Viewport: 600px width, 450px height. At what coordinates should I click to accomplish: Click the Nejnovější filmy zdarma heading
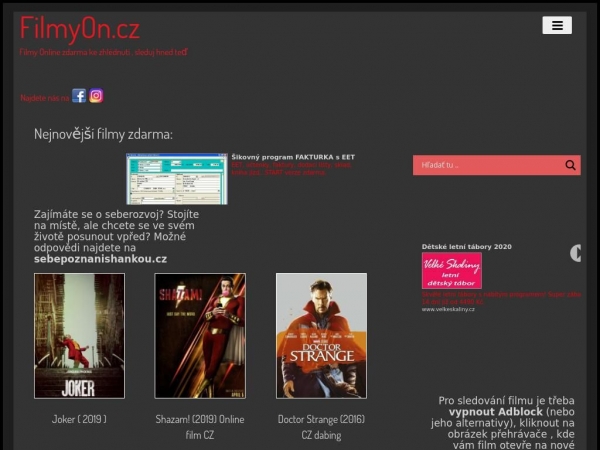pos(103,134)
